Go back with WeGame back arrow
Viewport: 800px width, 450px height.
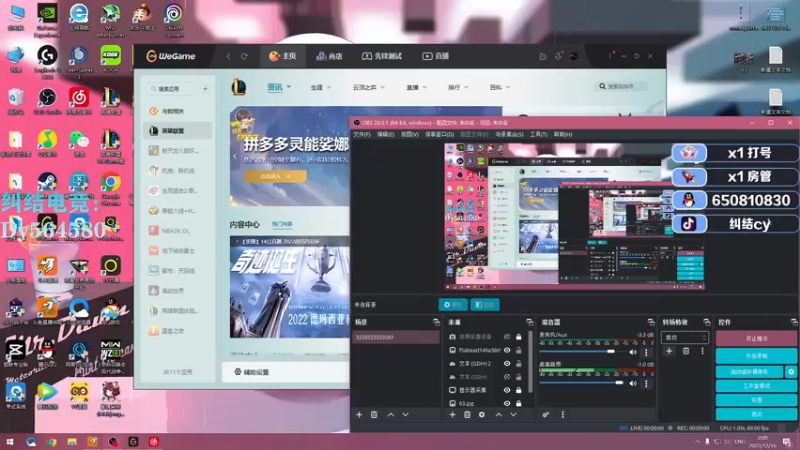point(229,56)
